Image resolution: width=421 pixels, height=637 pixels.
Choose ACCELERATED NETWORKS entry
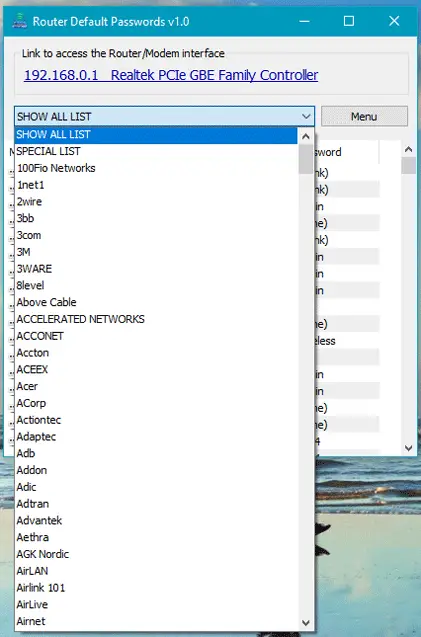click(x=156, y=319)
